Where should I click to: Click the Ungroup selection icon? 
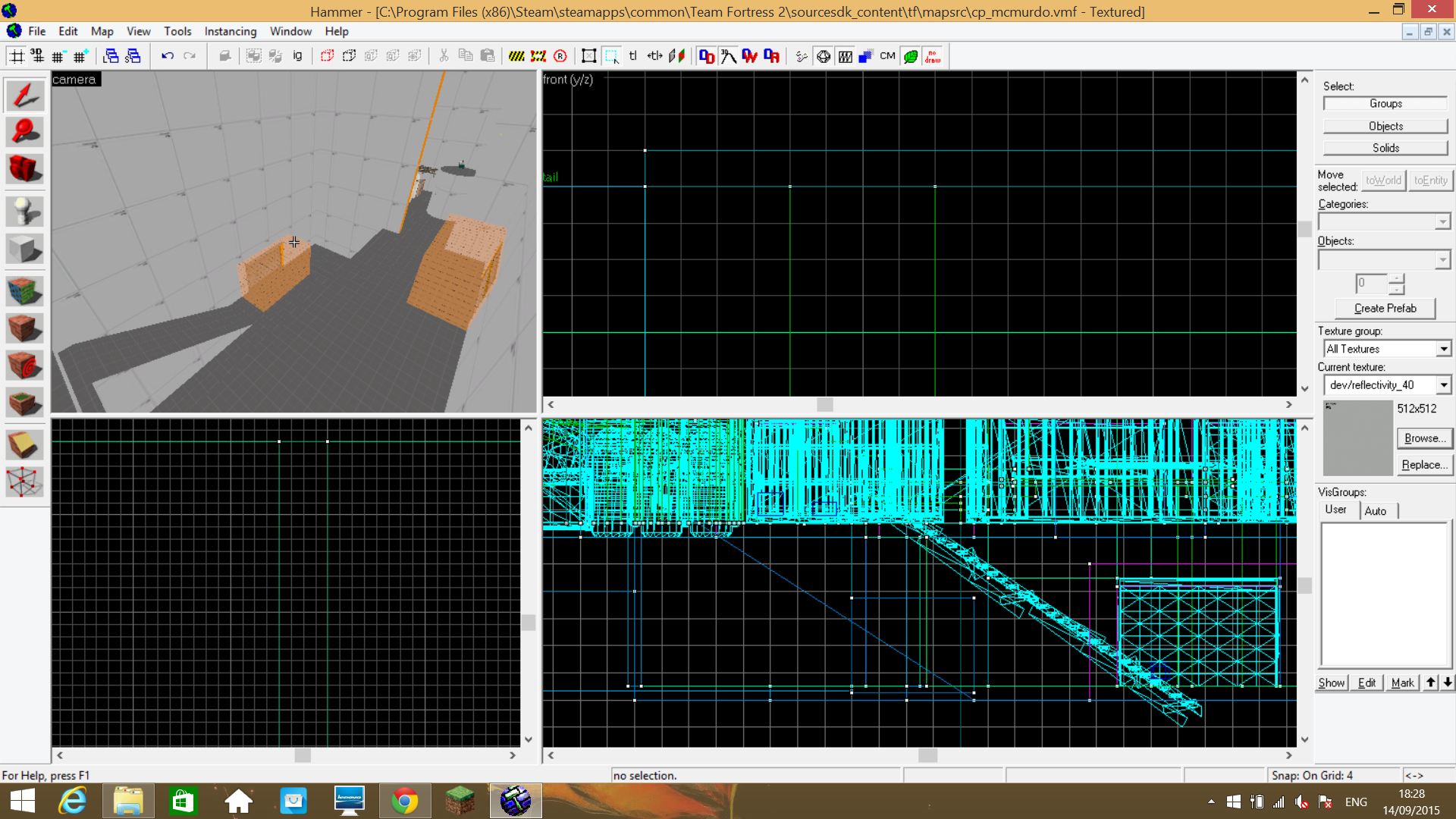276,56
